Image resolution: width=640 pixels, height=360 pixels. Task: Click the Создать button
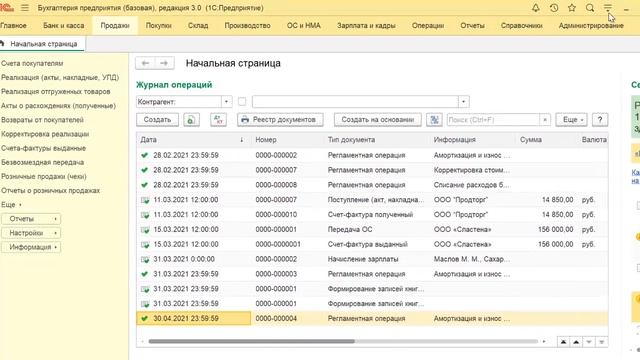tap(157, 120)
